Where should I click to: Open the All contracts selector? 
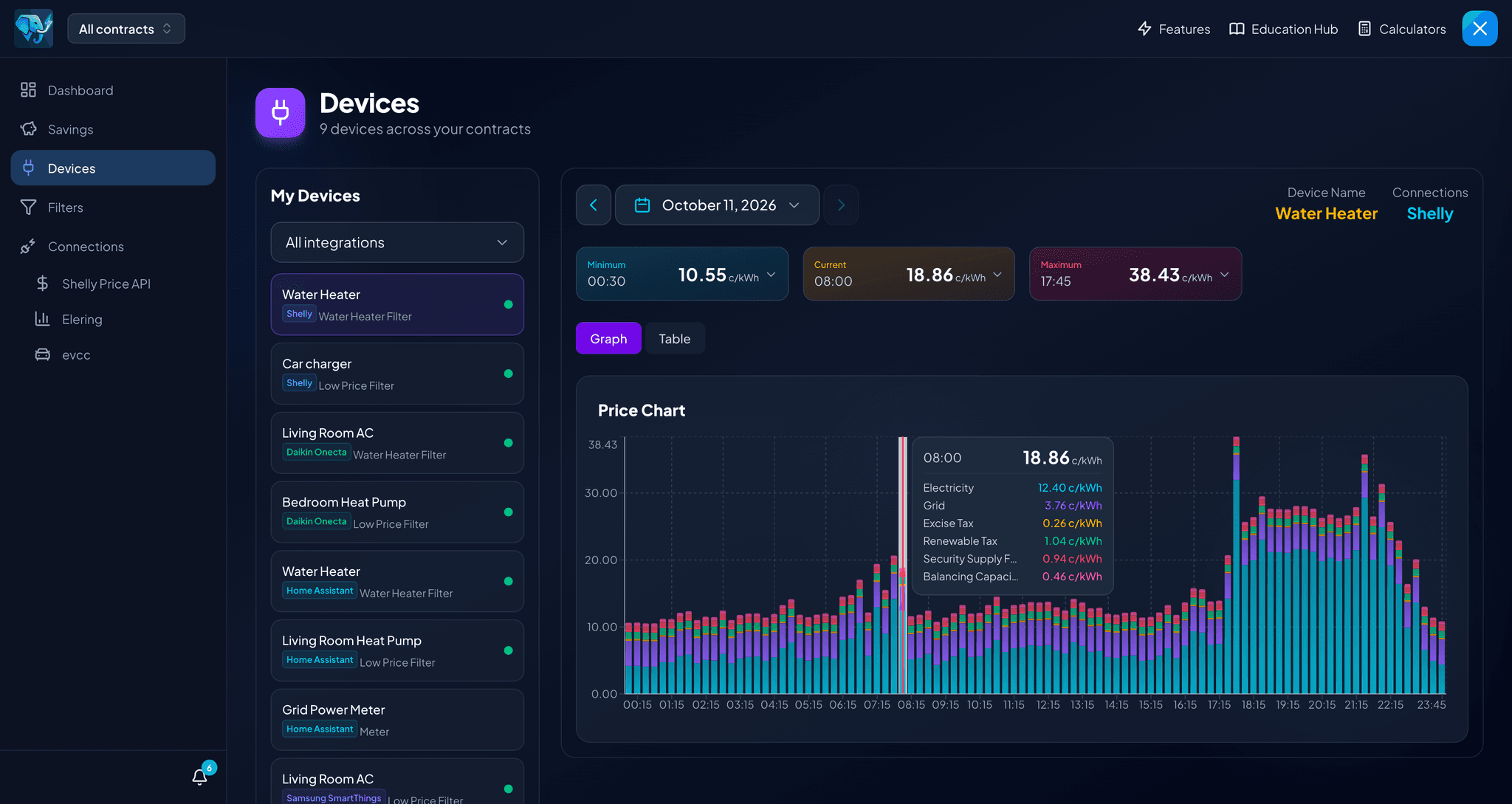pos(126,29)
